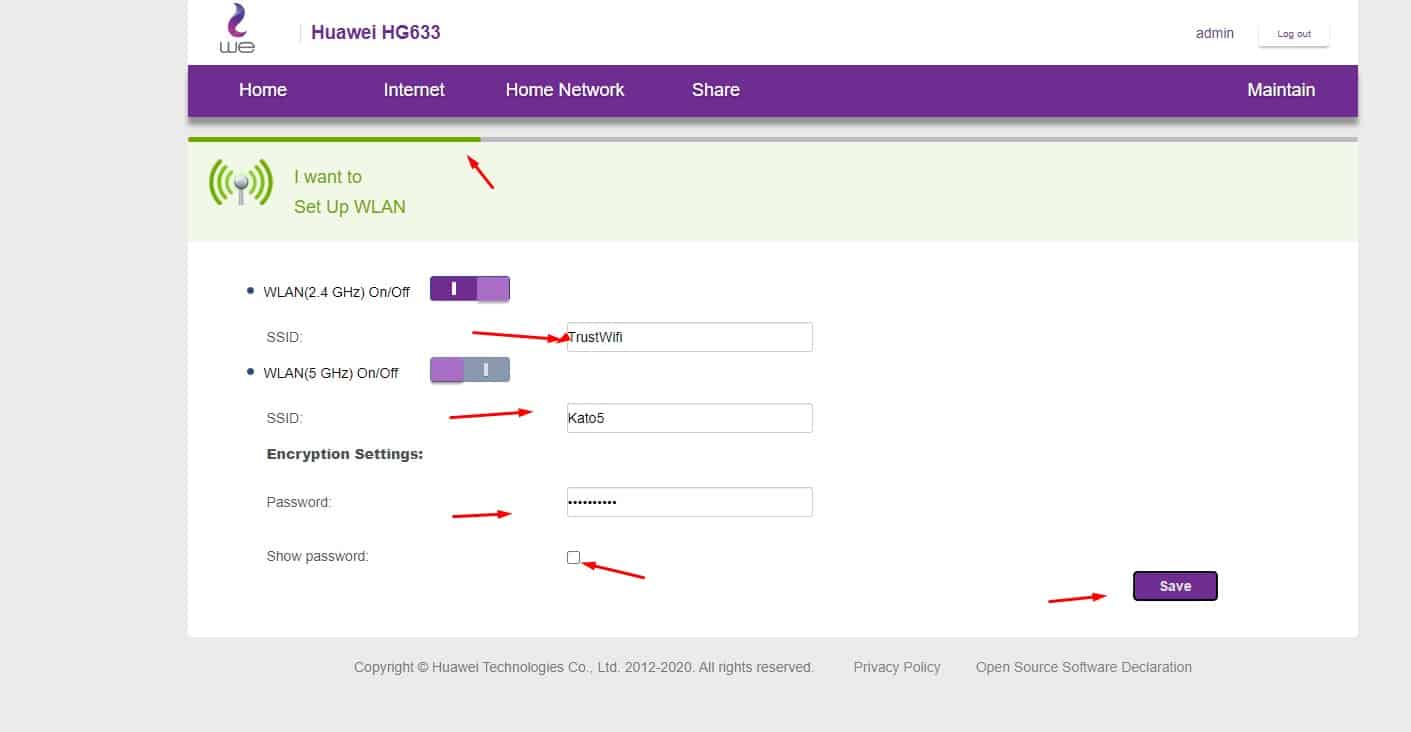Open Open Source Software Declaration link
The height and width of the screenshot is (732, 1411).
click(1083, 667)
